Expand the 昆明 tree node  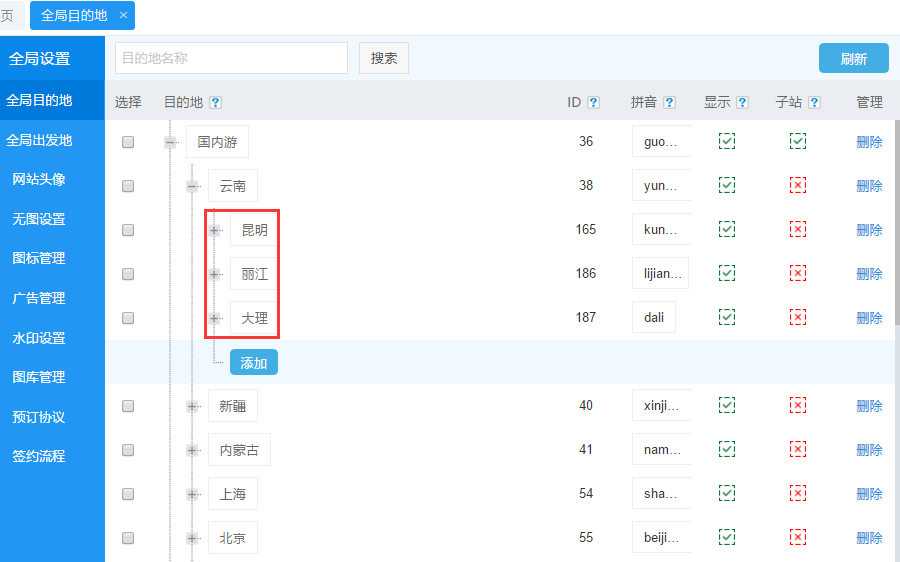(x=215, y=230)
